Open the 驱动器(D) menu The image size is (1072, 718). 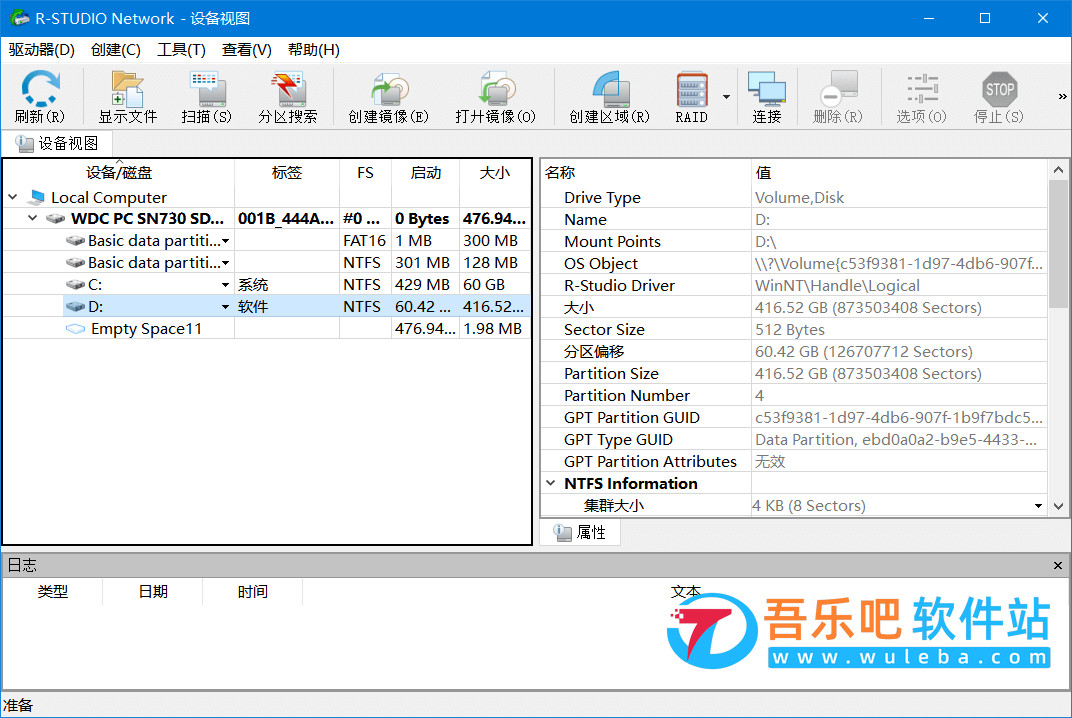coord(42,50)
